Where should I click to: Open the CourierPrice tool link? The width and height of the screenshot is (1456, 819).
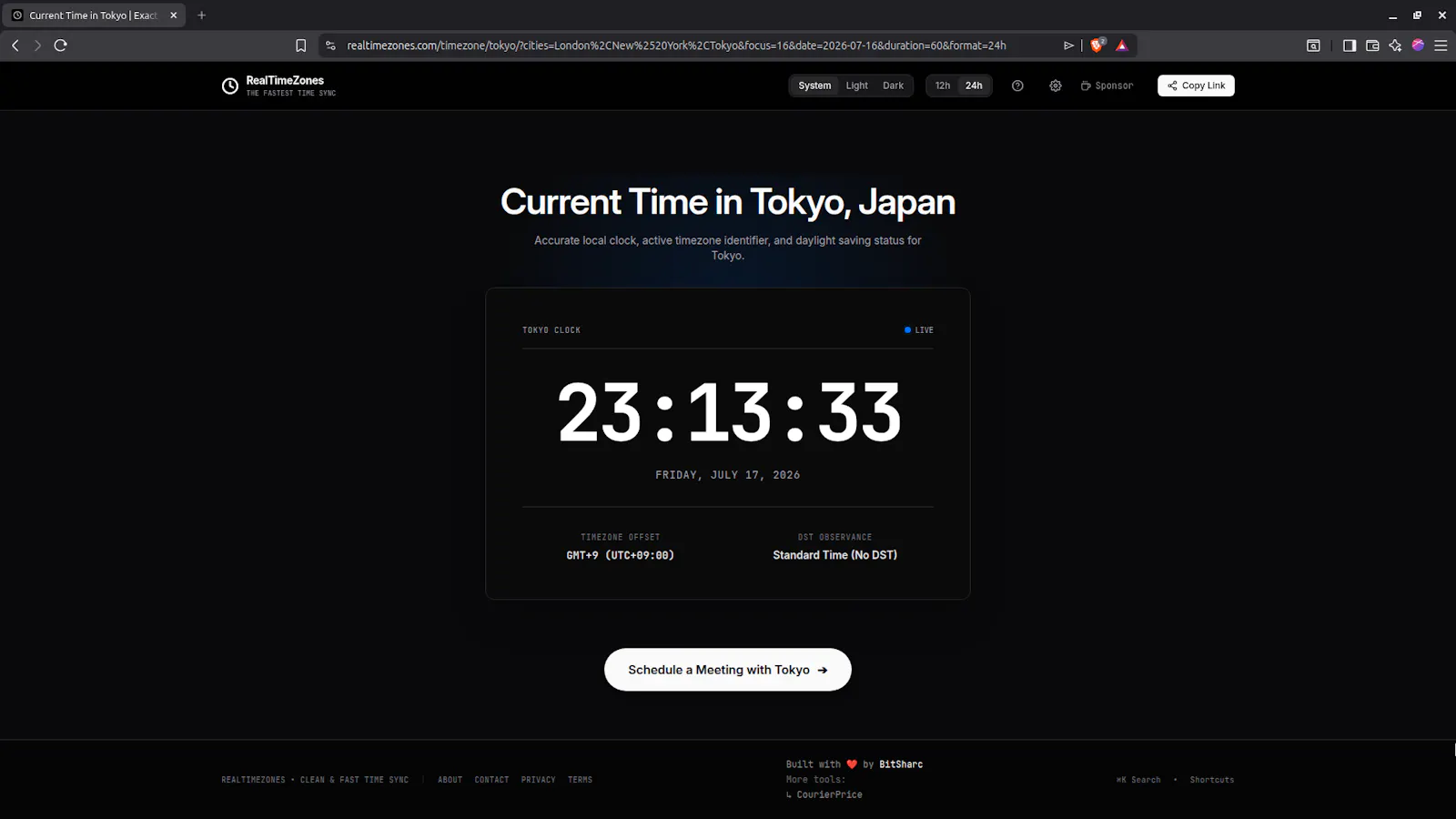[x=829, y=794]
